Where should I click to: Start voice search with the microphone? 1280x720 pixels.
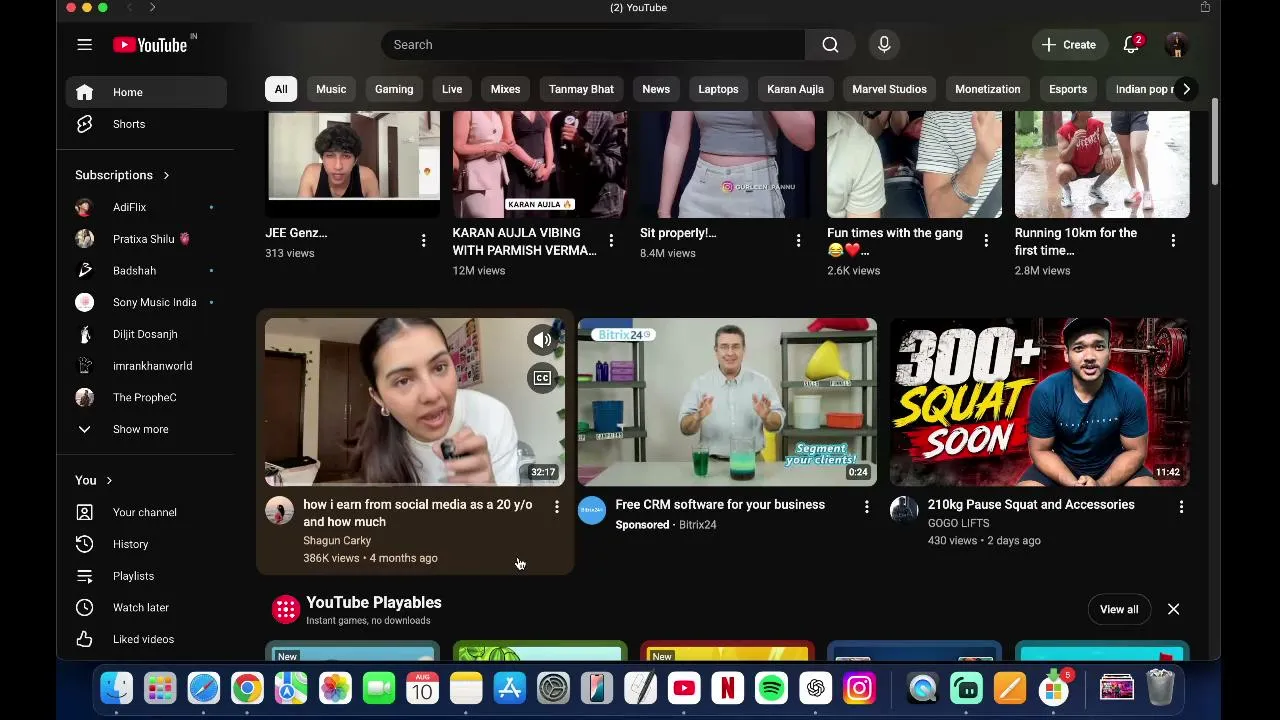(x=884, y=44)
